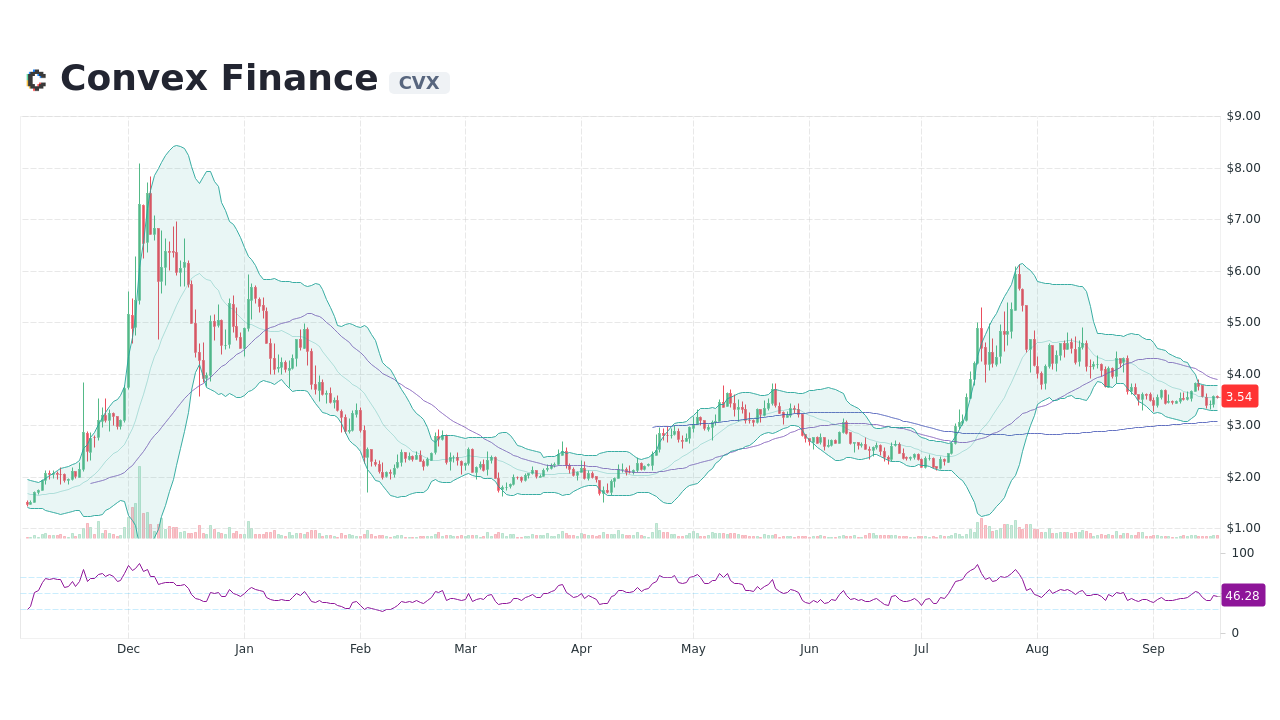Screen dimensions: 1280x720
Task: Click the Convex Finance title text
Action: pos(218,77)
